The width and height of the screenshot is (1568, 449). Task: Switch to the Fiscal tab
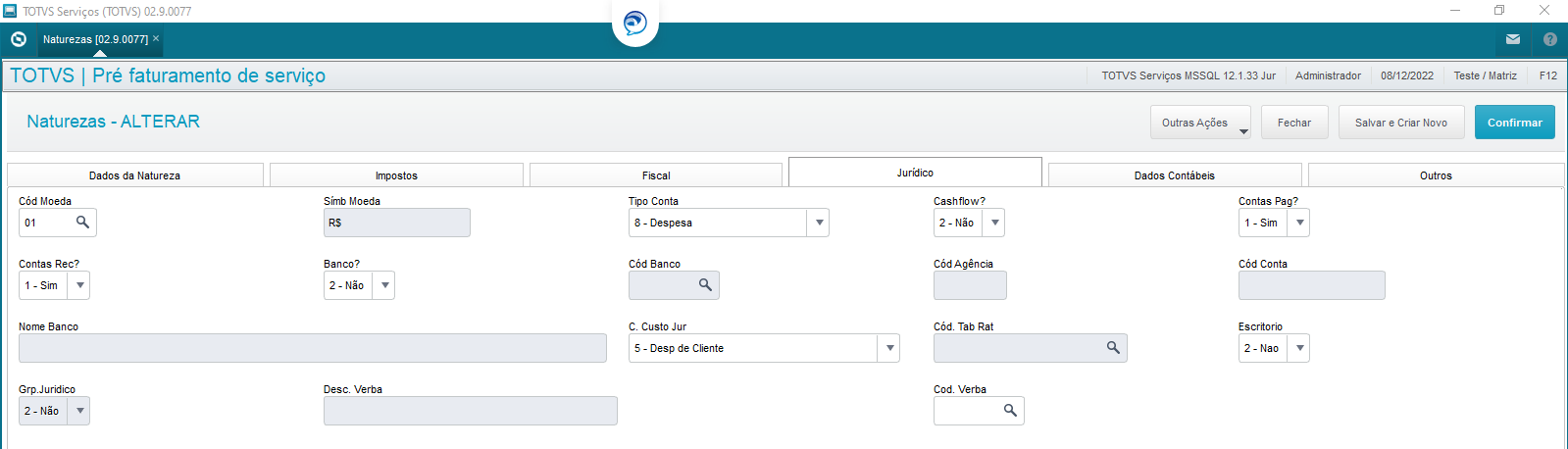point(656,175)
